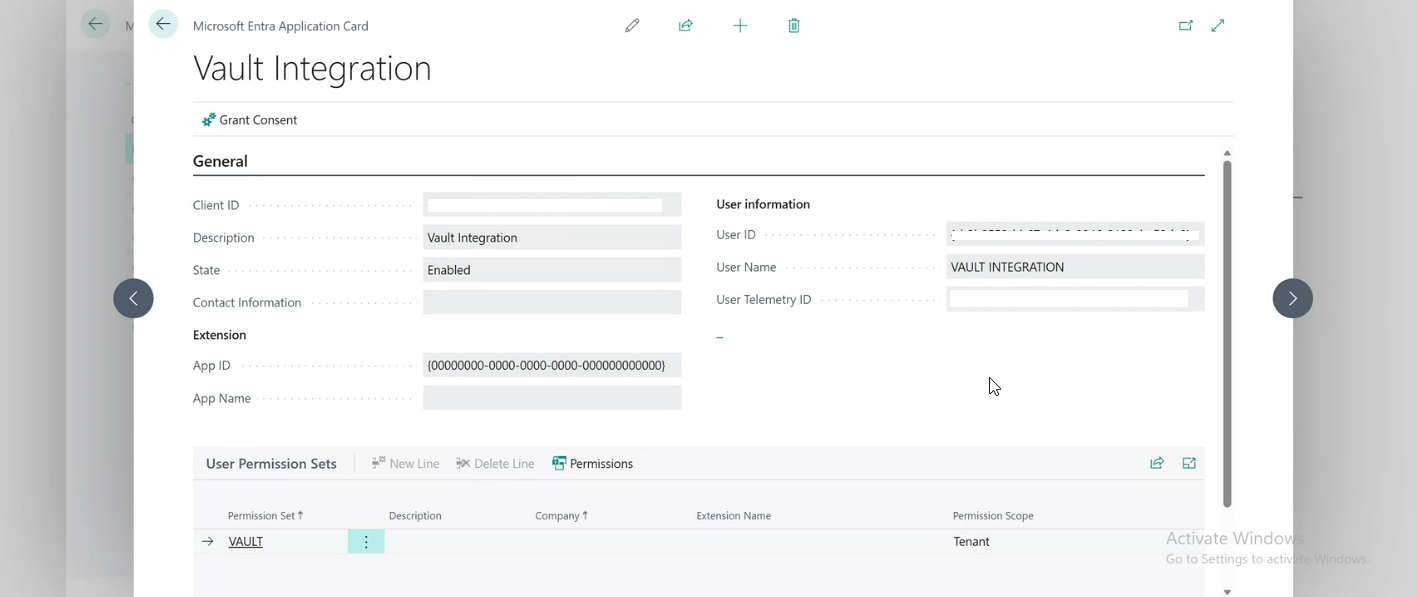The height and width of the screenshot is (597, 1417).
Task: Open the card in a new window
Action: pos(1185,26)
